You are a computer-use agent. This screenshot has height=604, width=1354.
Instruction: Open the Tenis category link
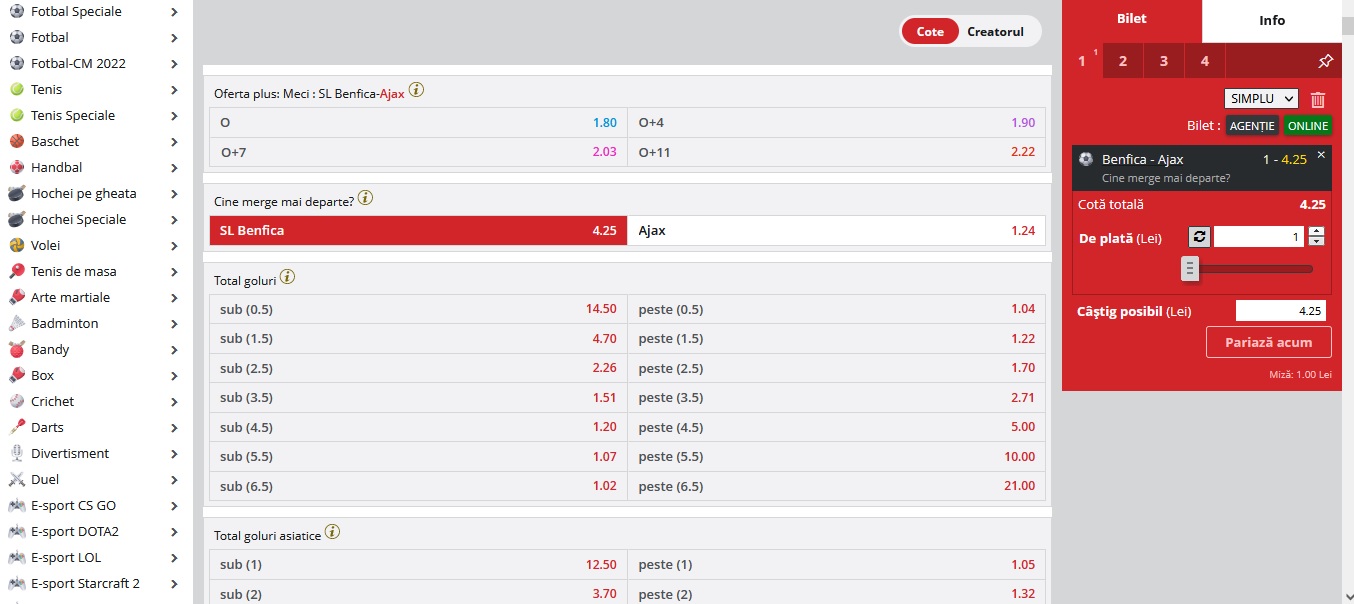46,89
